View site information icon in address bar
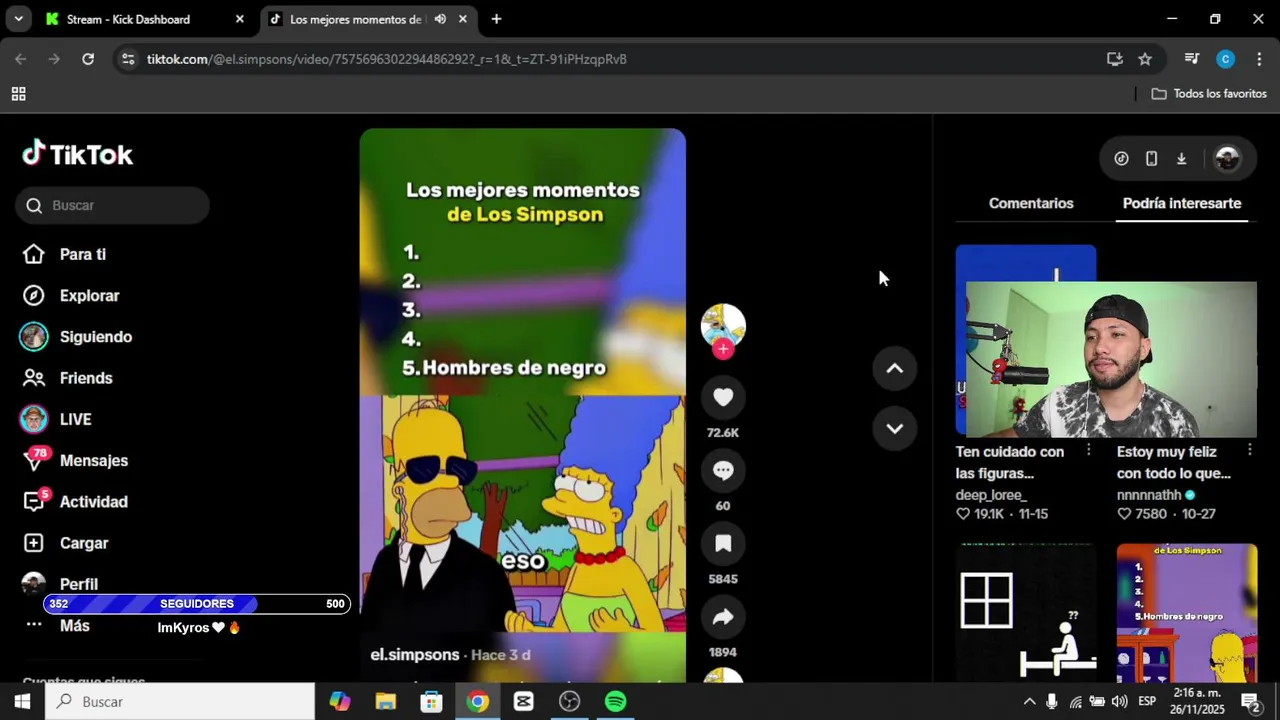Image resolution: width=1280 pixels, height=720 pixels. (x=127, y=59)
